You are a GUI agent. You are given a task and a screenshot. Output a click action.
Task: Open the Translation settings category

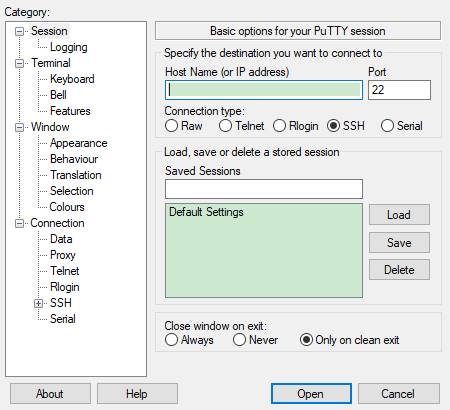coord(76,175)
